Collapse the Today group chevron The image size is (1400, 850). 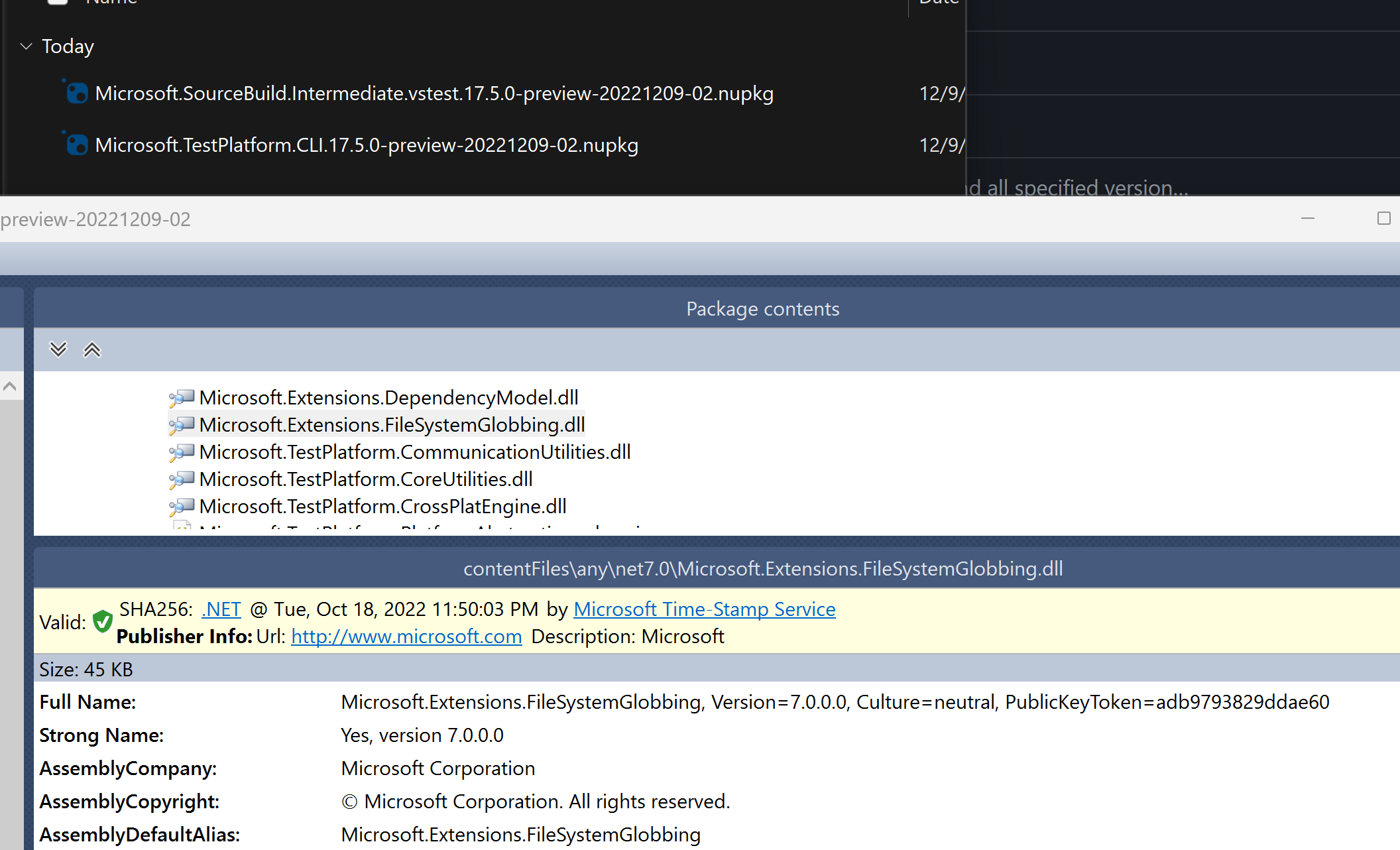[x=27, y=46]
